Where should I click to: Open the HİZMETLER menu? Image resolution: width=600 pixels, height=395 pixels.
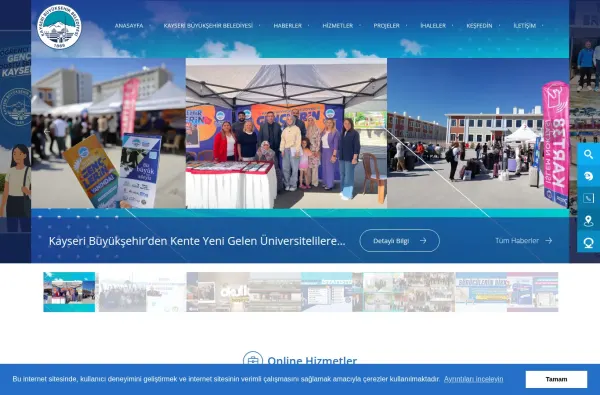[x=338, y=26]
